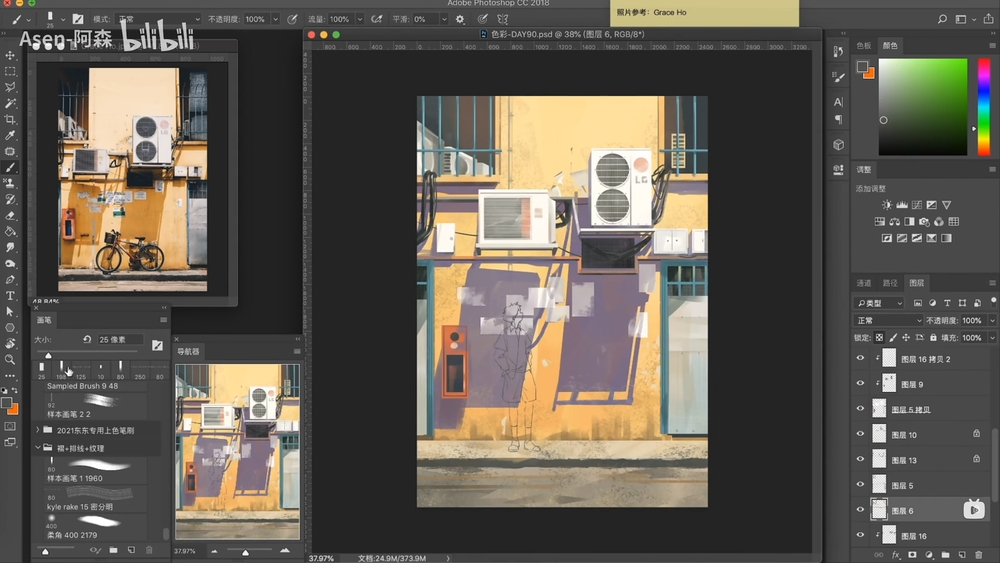The image size is (1000, 563).
Task: Select the Type tool
Action: point(10,296)
